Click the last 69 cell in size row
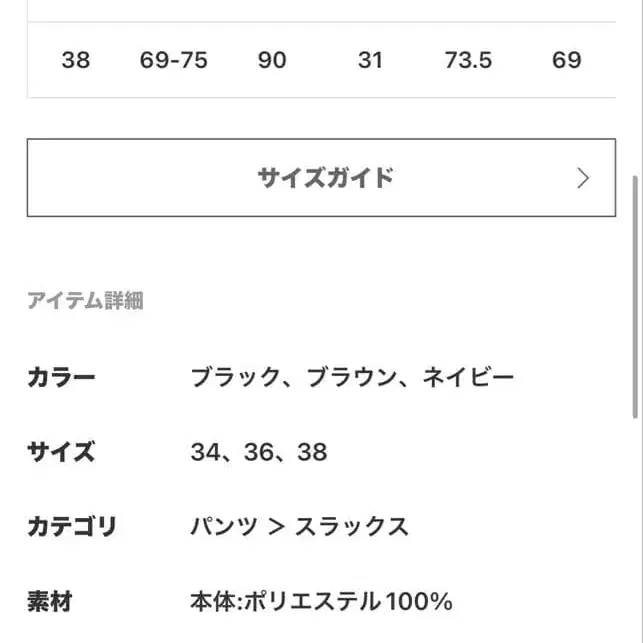 pyautogui.click(x=567, y=60)
